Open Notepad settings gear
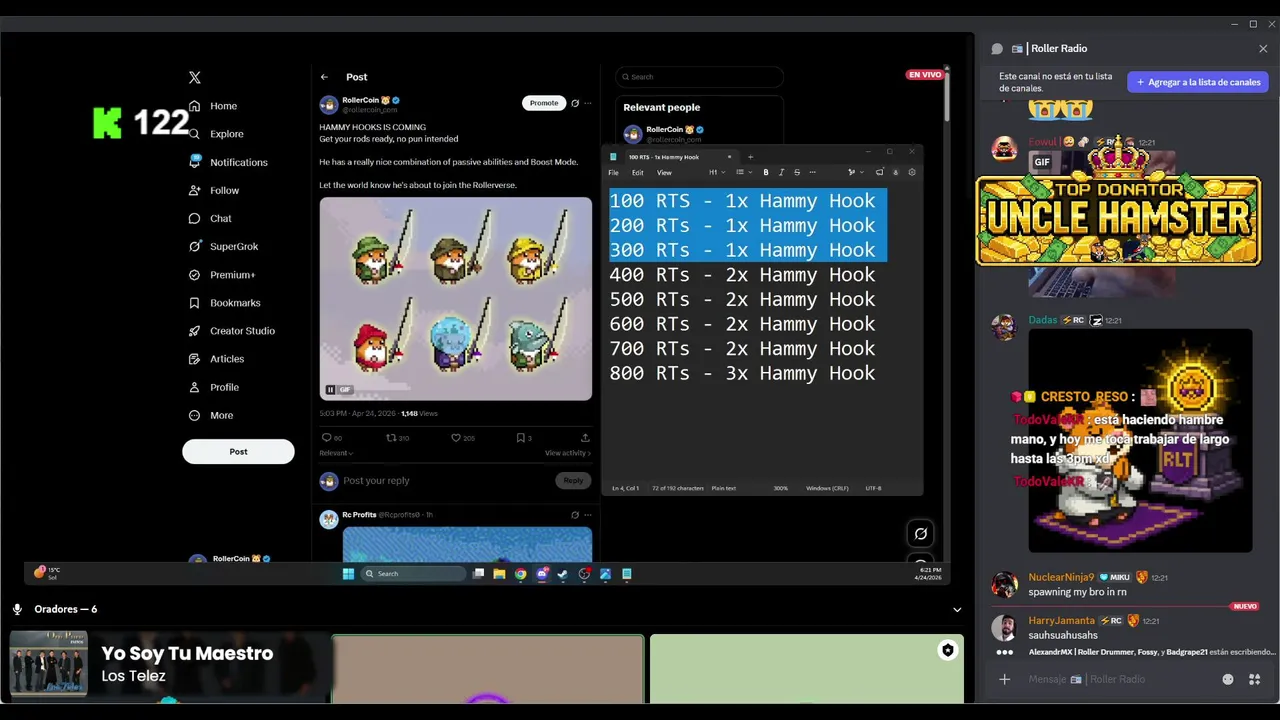The height and width of the screenshot is (720, 1280). (911, 172)
